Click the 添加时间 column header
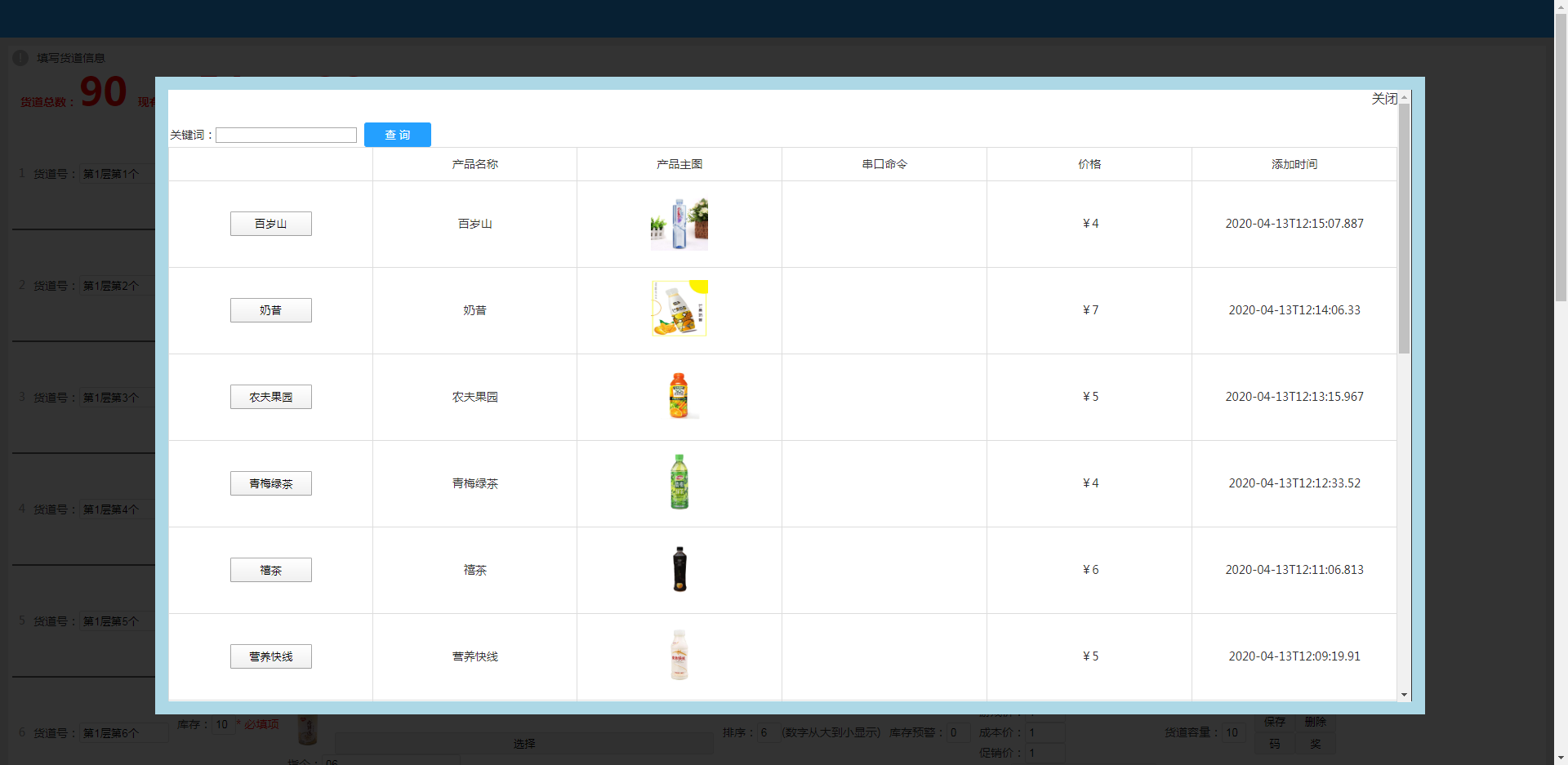Screen dimensions: 1568x765 (x=1294, y=164)
